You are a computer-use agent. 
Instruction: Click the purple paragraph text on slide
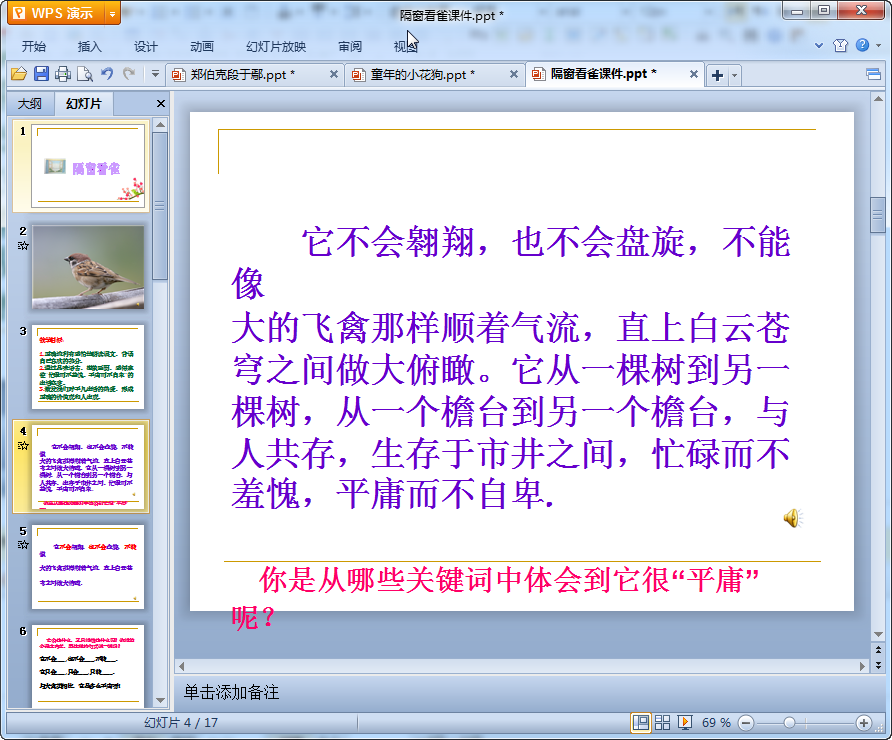pos(511,369)
